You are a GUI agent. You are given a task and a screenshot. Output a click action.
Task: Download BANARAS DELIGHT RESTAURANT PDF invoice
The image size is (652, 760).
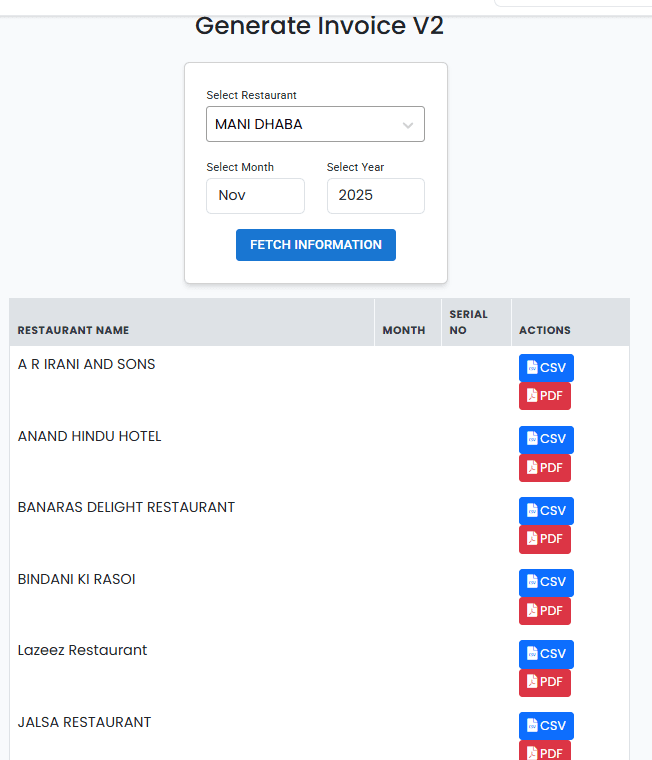coord(545,539)
